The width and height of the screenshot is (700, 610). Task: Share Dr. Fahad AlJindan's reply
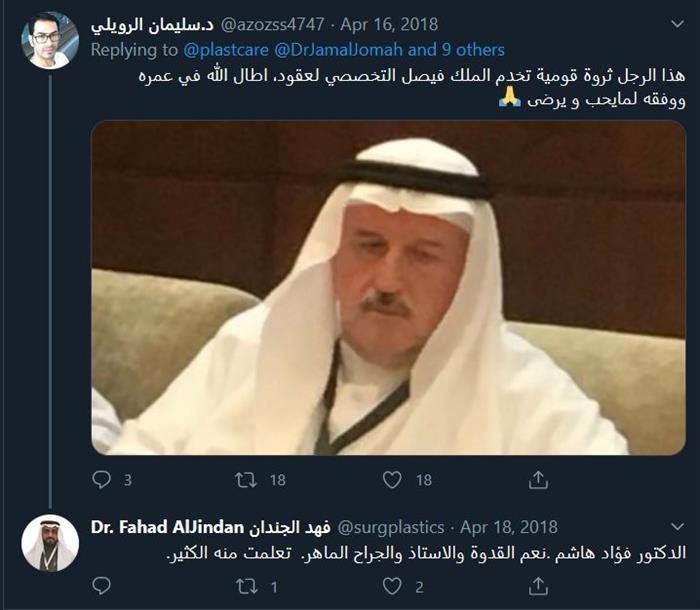(x=539, y=585)
